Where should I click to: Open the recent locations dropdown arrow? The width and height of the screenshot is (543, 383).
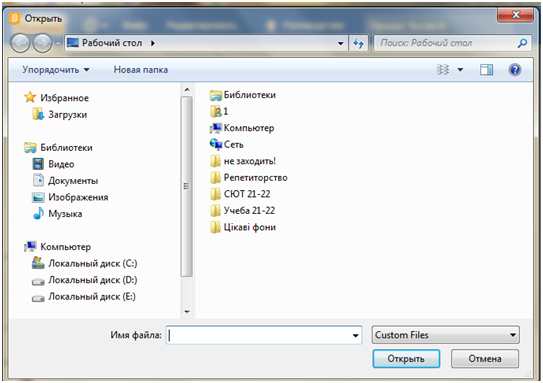pos(58,43)
